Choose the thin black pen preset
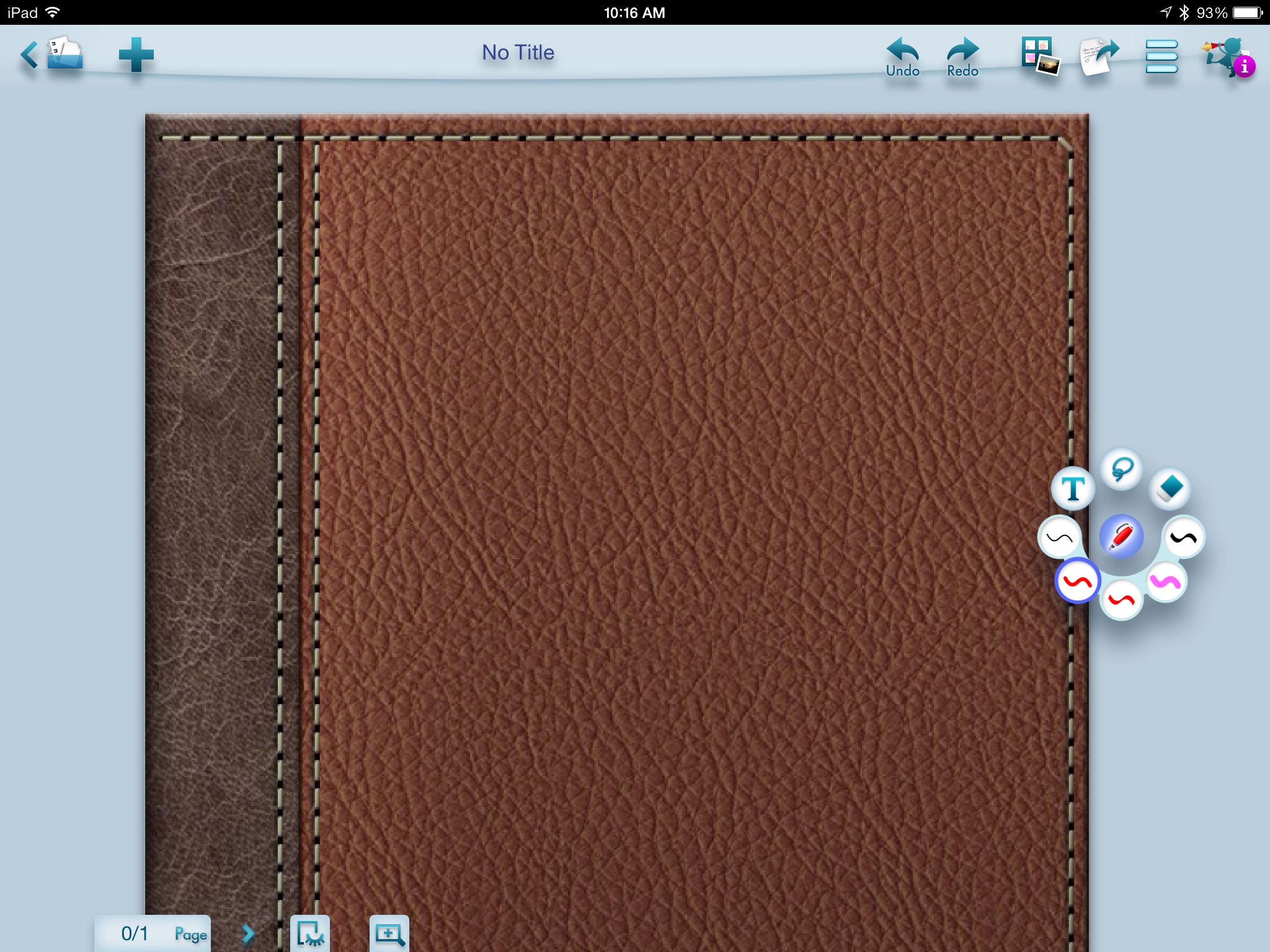 coord(1059,537)
